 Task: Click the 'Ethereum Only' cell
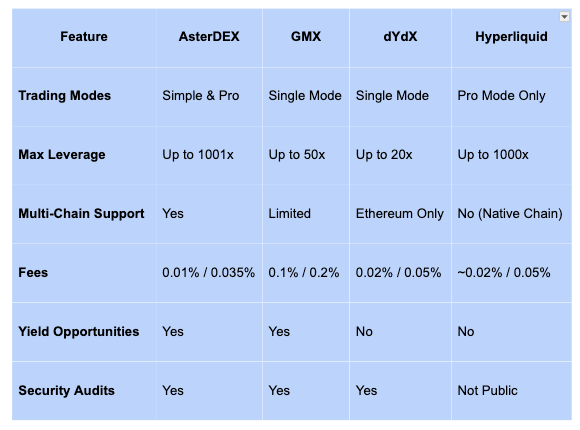[400, 214]
